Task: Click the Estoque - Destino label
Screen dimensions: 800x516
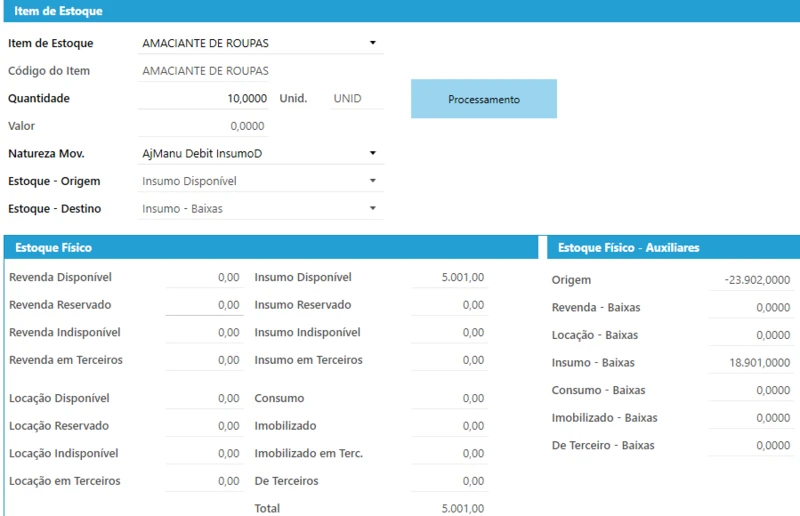Action: tap(55, 208)
